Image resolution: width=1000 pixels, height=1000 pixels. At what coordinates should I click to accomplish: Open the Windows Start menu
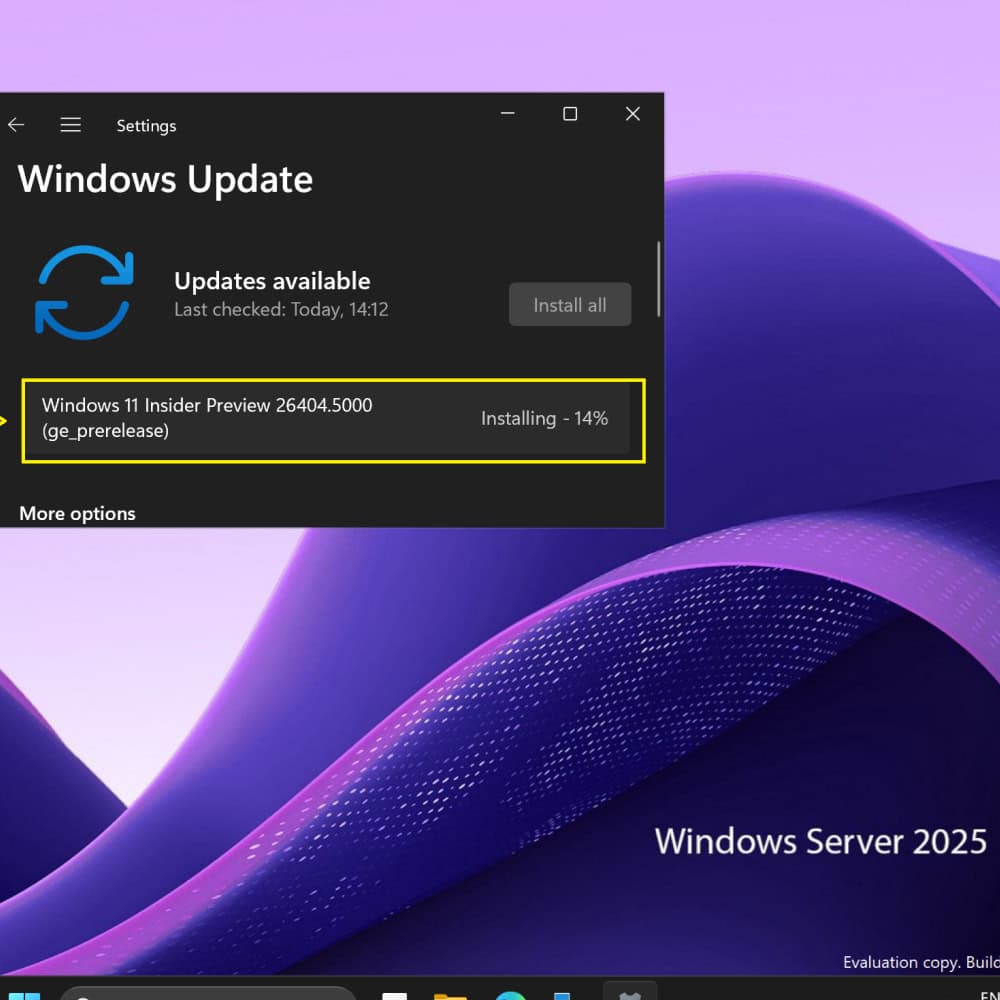(x=24, y=996)
